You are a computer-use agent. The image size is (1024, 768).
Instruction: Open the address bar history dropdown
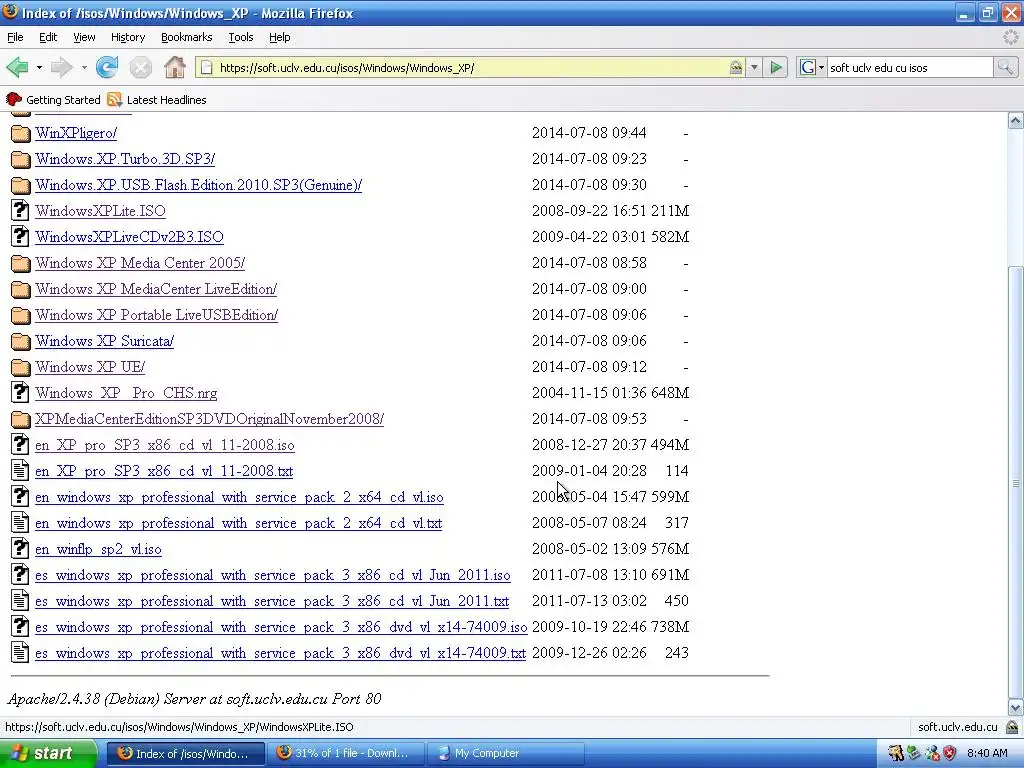[x=754, y=67]
